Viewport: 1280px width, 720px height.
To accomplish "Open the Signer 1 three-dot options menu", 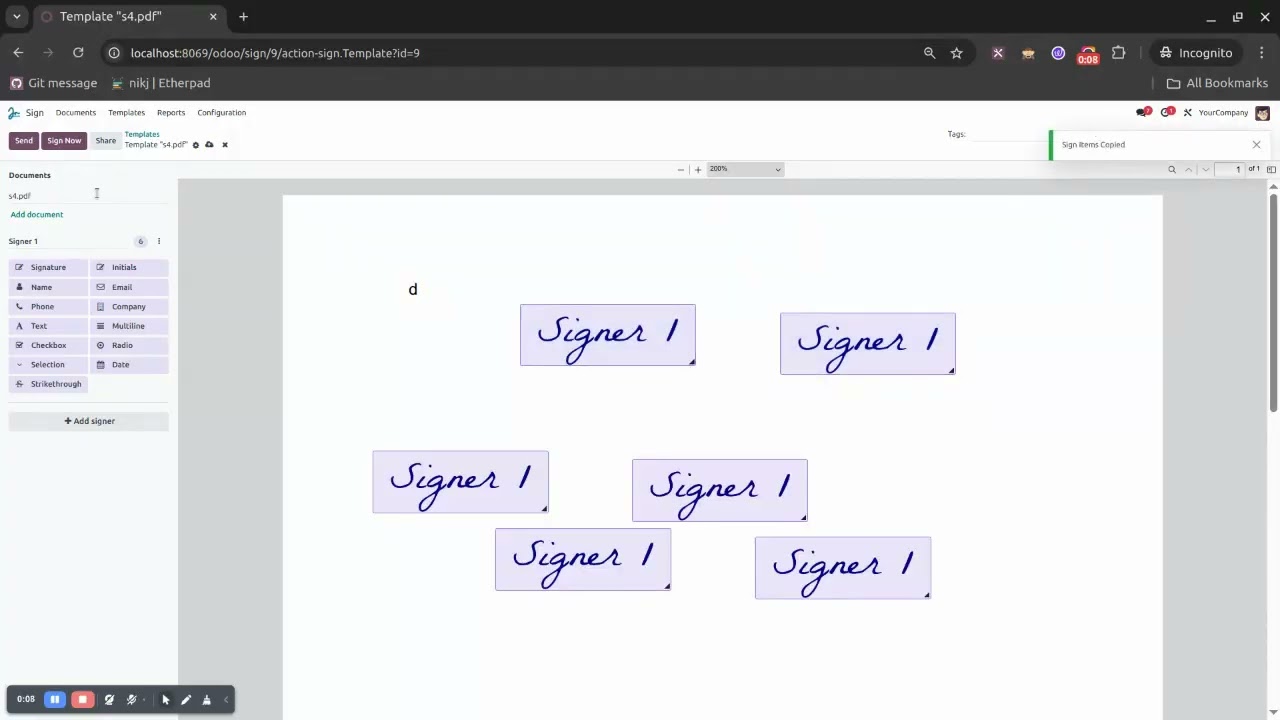I will (158, 241).
